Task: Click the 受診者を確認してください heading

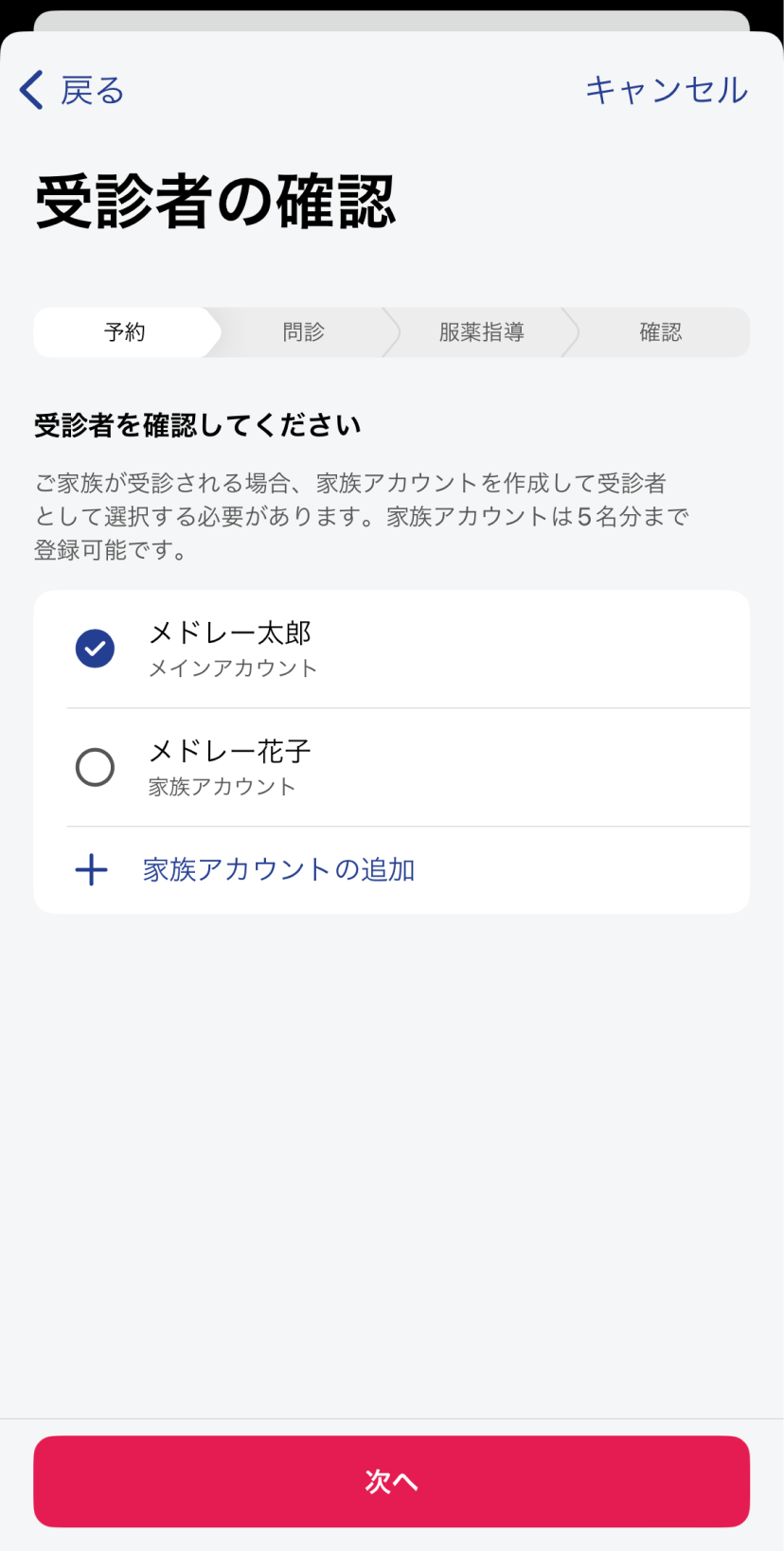Action: (x=198, y=425)
